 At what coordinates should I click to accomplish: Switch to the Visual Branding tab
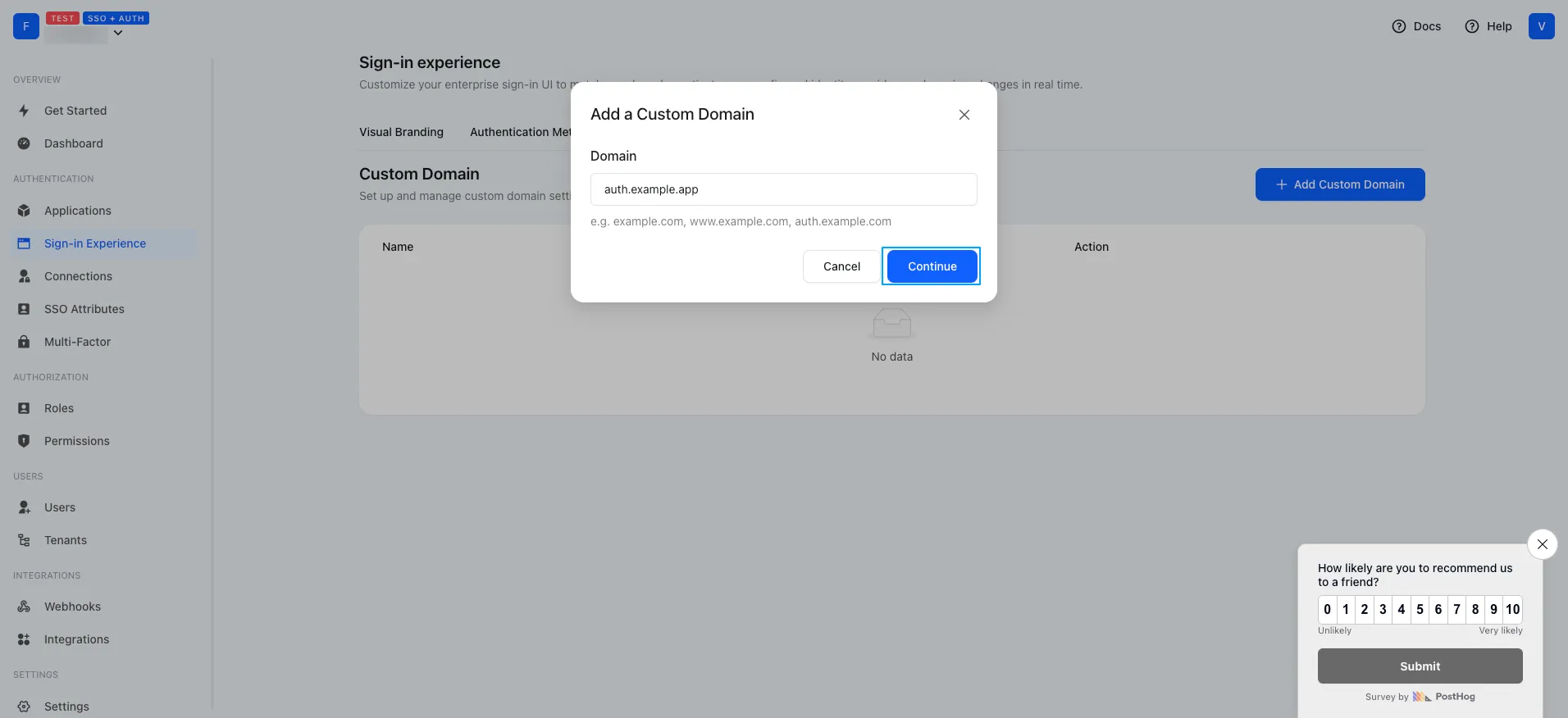[x=401, y=132]
